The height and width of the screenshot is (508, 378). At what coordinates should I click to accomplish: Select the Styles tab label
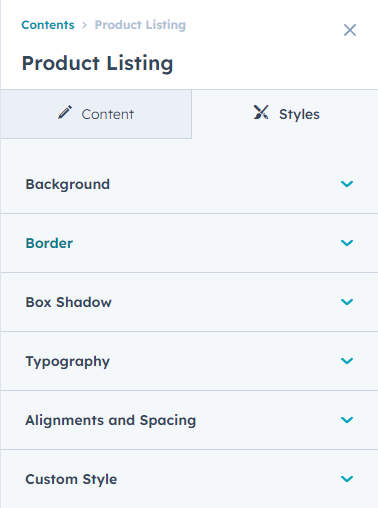(299, 114)
